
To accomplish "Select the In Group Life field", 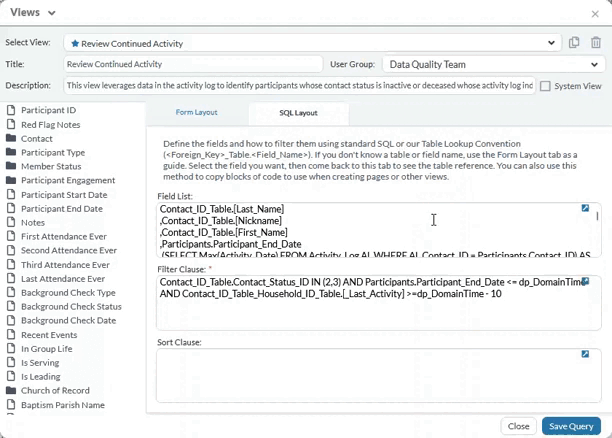I will click(x=46, y=349).
